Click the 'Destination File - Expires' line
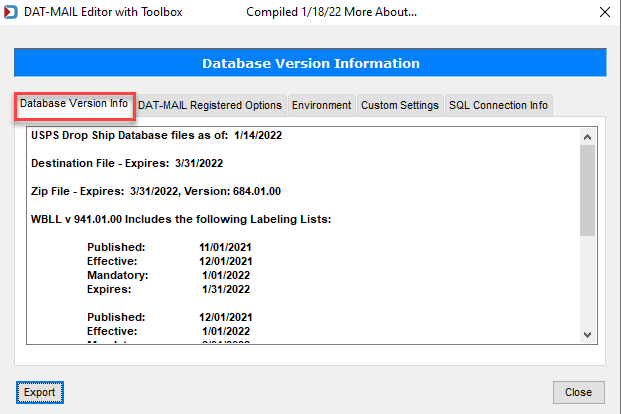 pos(127,163)
